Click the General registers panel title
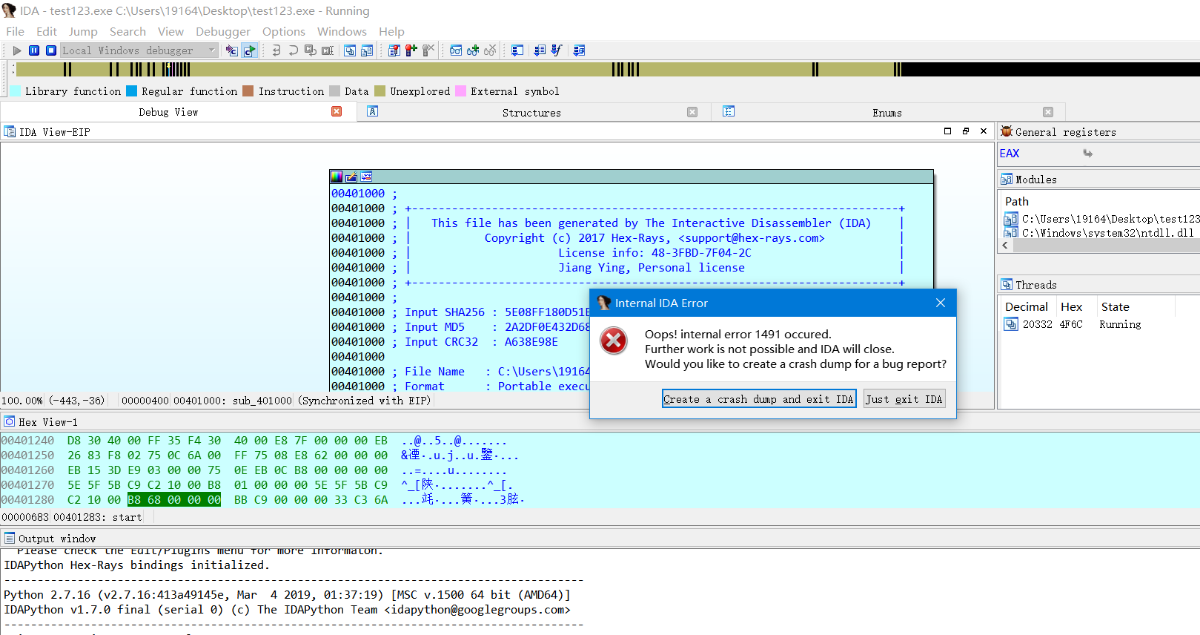This screenshot has width=1200, height=635. pos(1065,131)
